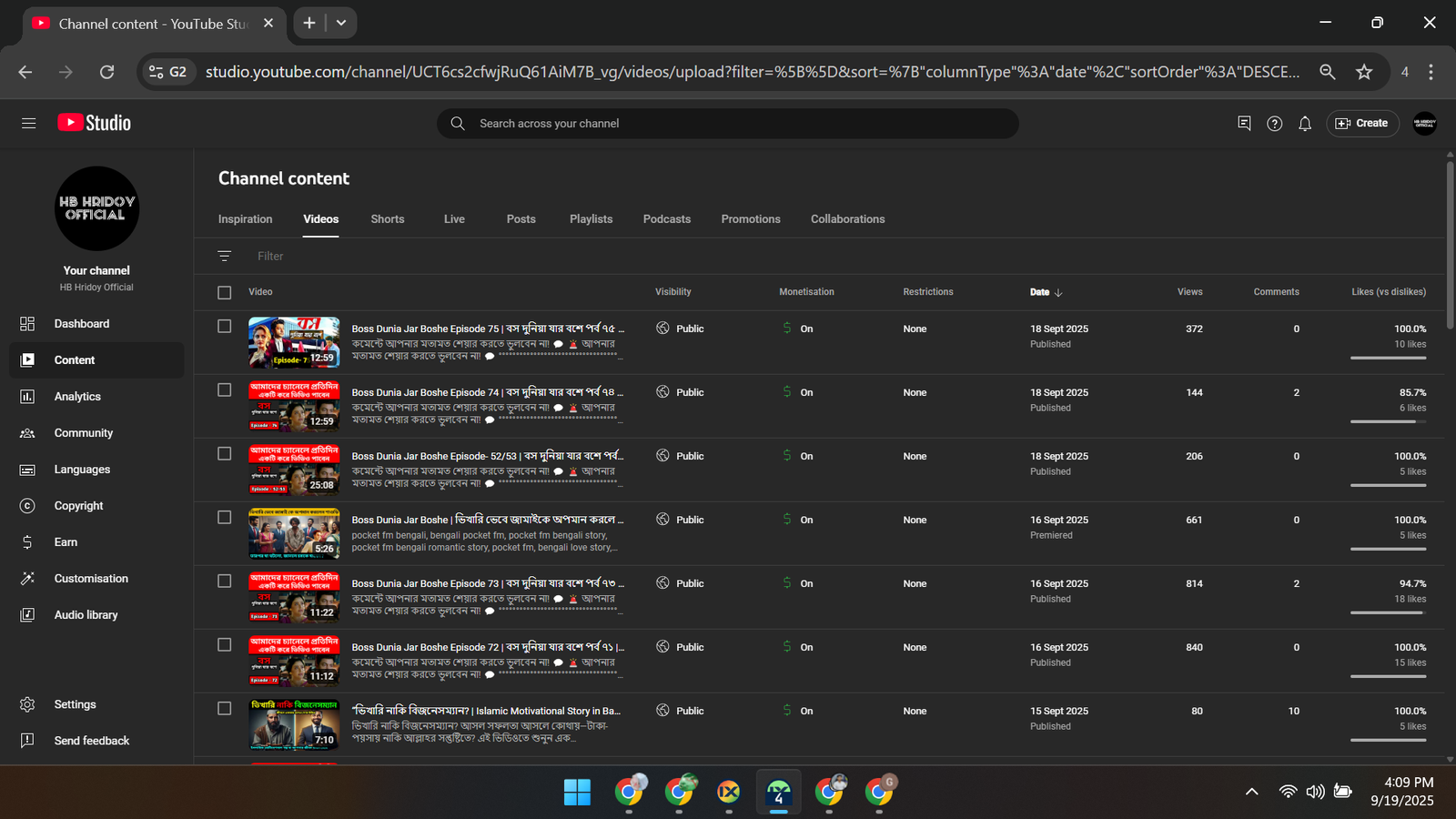
Task: Open the Playlists tab
Action: click(591, 219)
